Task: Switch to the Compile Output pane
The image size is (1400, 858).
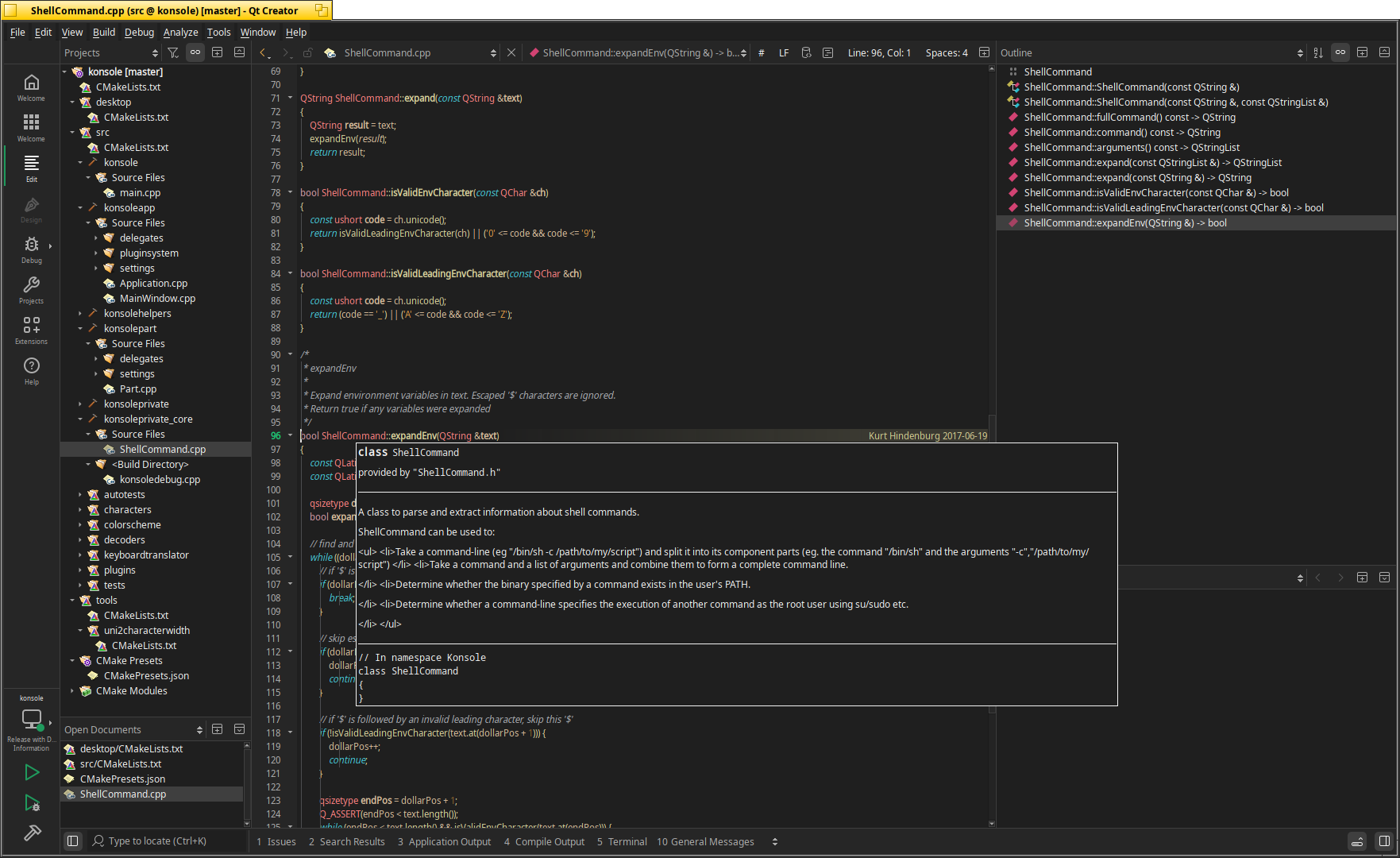Action: point(544,841)
